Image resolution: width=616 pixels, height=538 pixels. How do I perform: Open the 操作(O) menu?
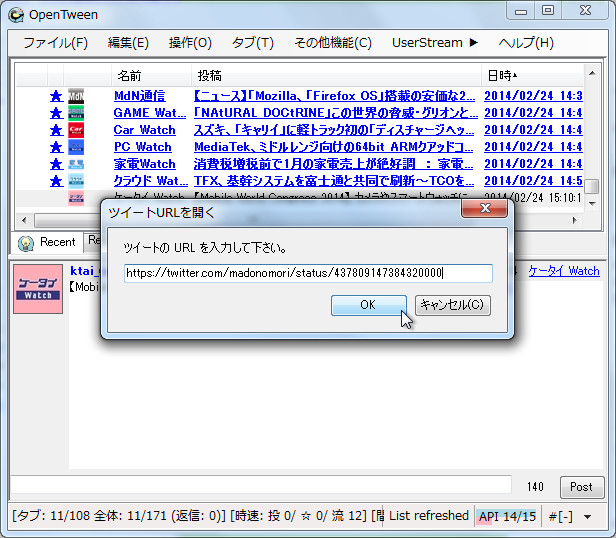coord(190,42)
